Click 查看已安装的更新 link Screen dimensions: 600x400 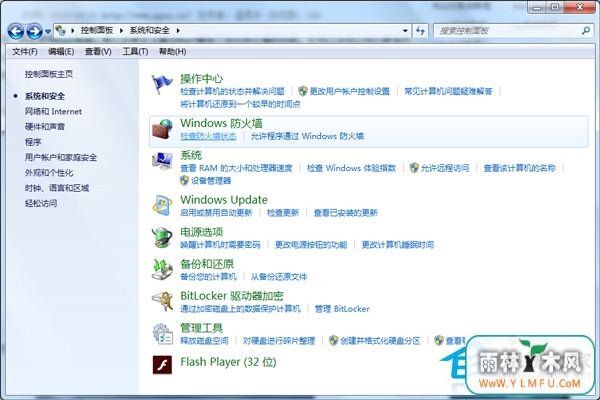click(x=346, y=212)
